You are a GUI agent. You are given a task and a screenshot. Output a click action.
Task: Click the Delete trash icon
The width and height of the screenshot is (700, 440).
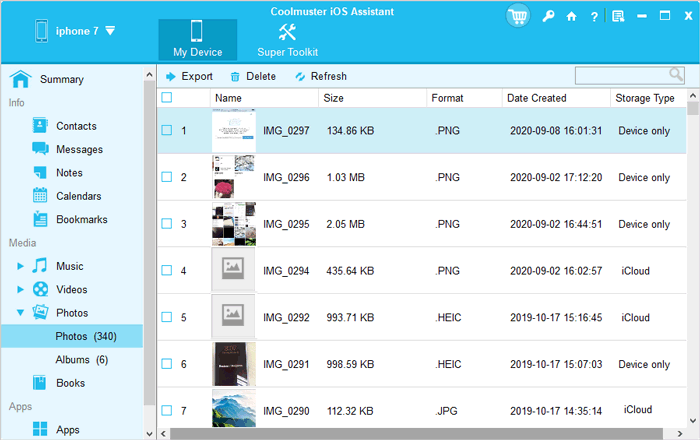(x=235, y=77)
